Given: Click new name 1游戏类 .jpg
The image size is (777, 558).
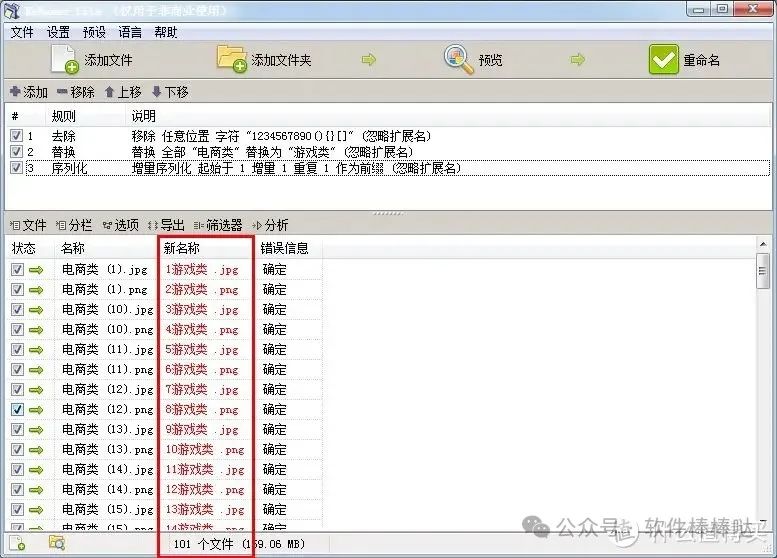Looking at the screenshot, I should tap(202, 270).
